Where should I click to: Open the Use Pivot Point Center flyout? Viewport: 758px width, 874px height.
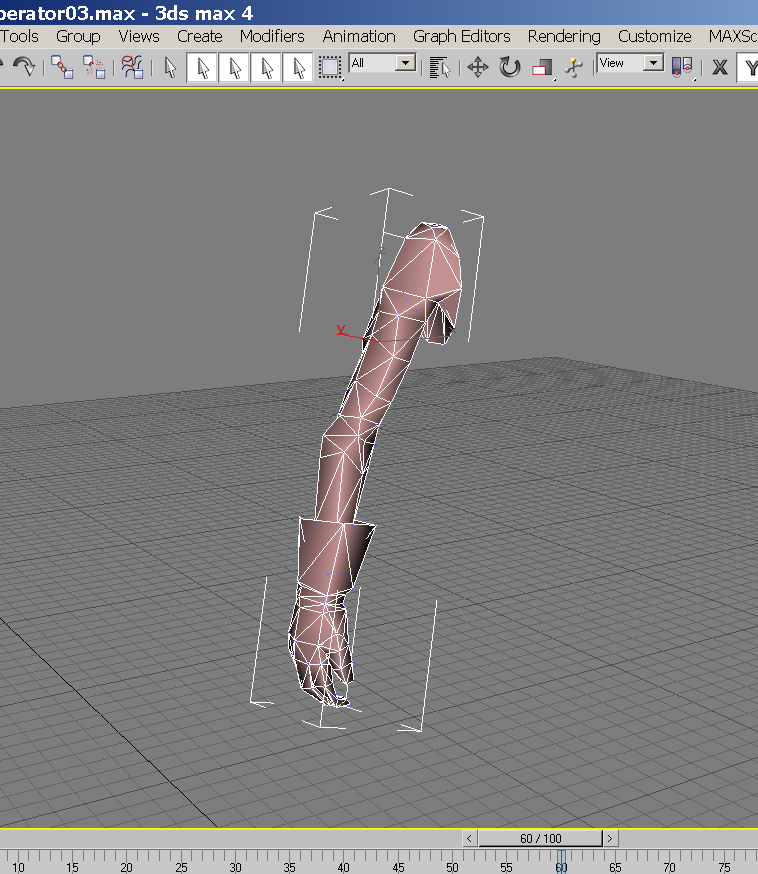coord(683,67)
